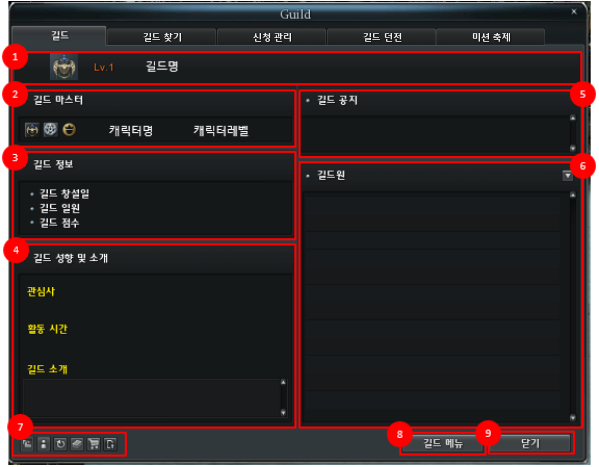
Task: Click the 길드 공지 scrollbar down arrow
Action: [x=573, y=148]
